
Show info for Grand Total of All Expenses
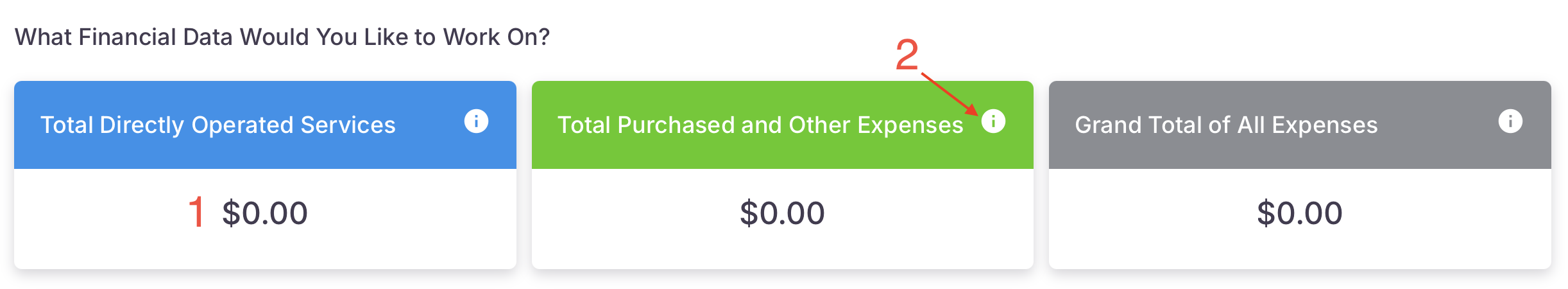click(1510, 121)
